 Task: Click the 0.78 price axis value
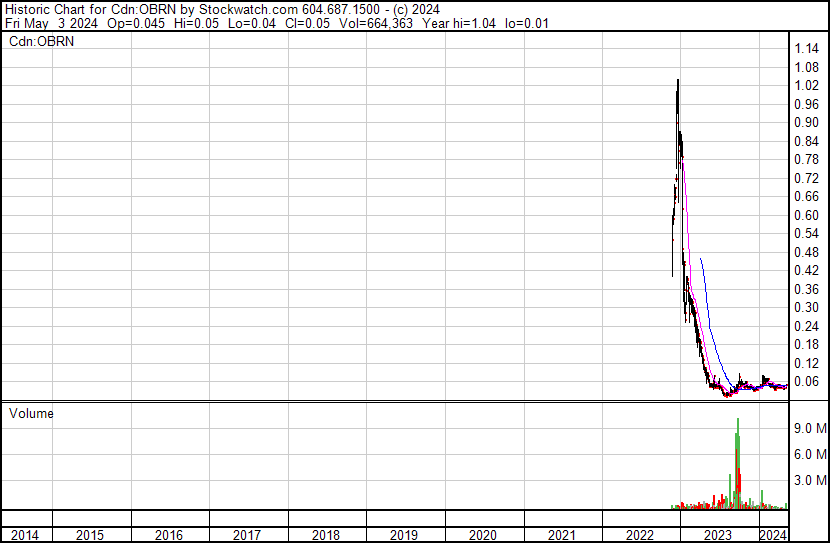807,159
